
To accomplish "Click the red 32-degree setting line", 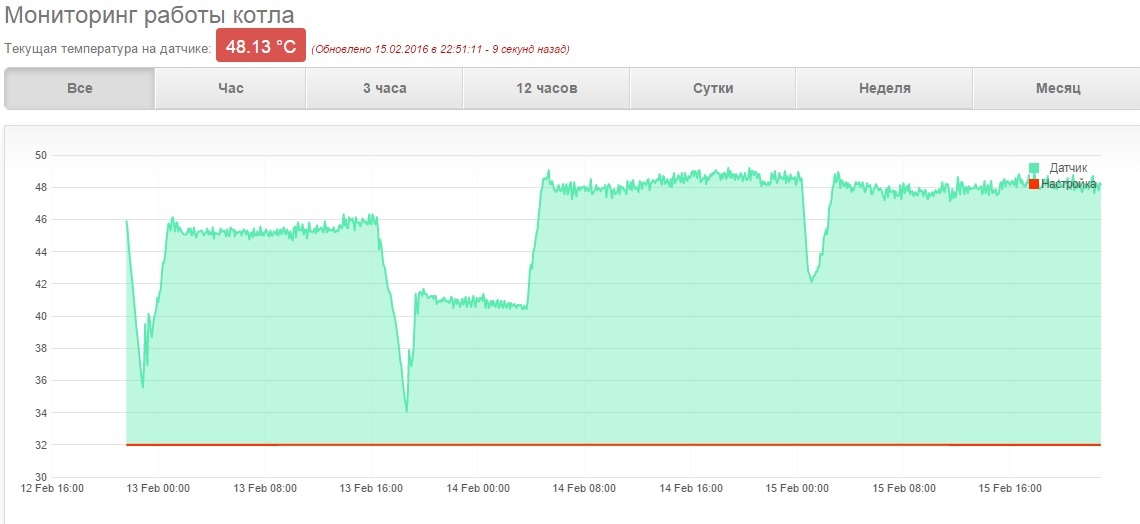I will (614, 444).
